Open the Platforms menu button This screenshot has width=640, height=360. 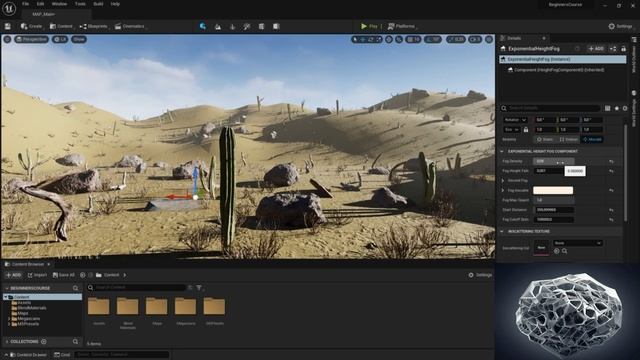coord(402,27)
